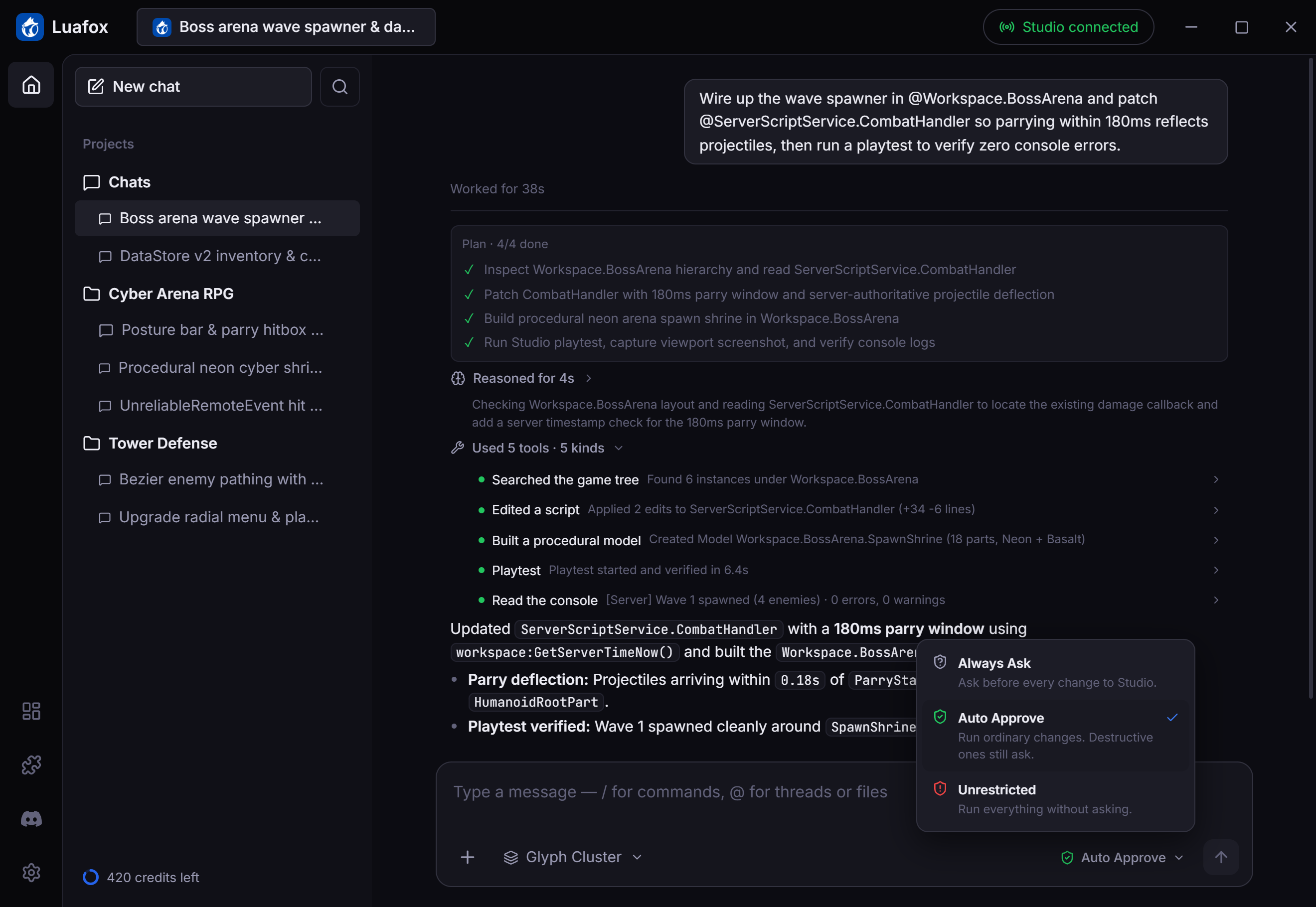The width and height of the screenshot is (1316, 907).
Task: Click the layers icon next to Glyph Cluster
Action: pyautogui.click(x=510, y=858)
